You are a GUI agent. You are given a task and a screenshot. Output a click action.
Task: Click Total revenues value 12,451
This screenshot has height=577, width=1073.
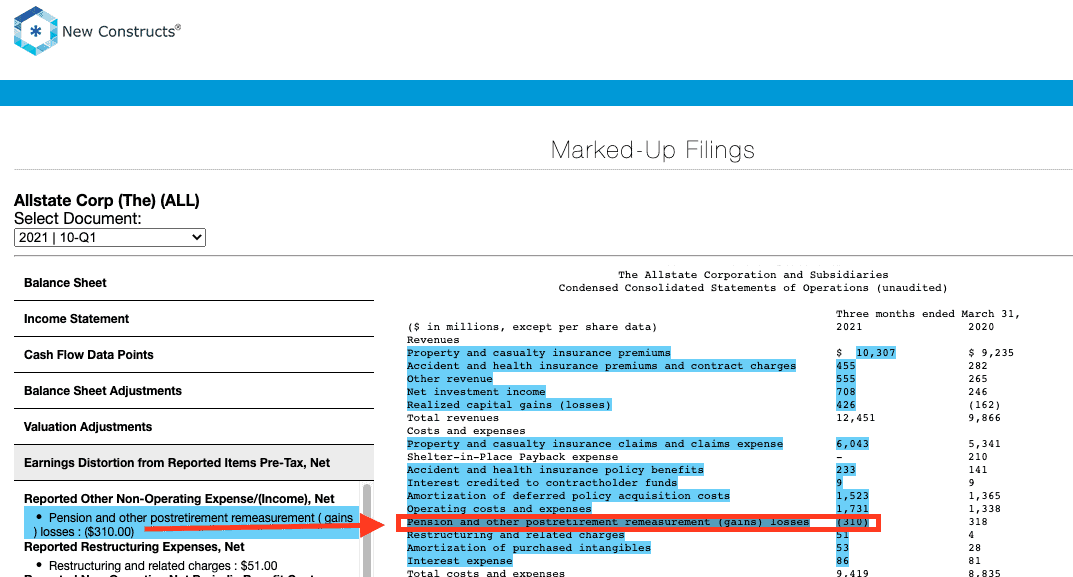[855, 418]
